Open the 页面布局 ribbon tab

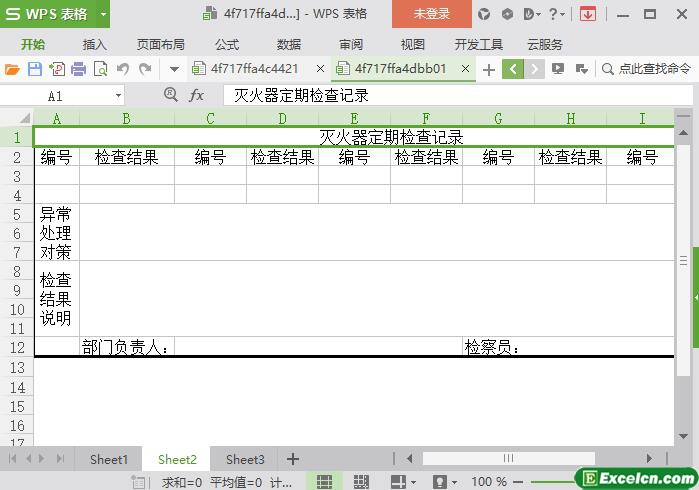pyautogui.click(x=160, y=45)
